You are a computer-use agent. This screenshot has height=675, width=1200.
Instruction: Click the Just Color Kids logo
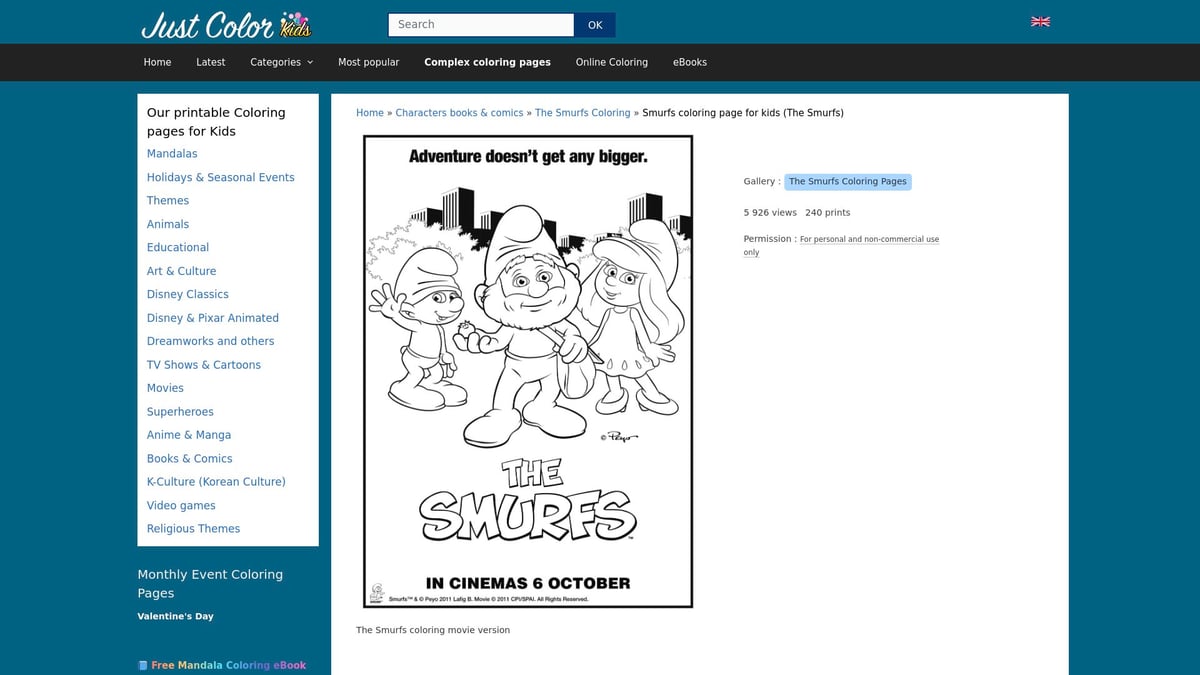(x=227, y=24)
